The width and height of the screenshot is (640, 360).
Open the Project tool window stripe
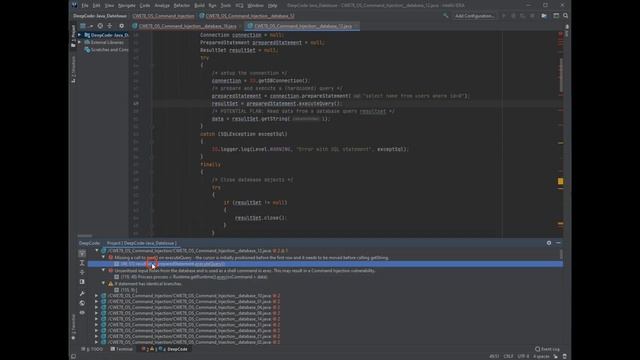tap(73, 36)
